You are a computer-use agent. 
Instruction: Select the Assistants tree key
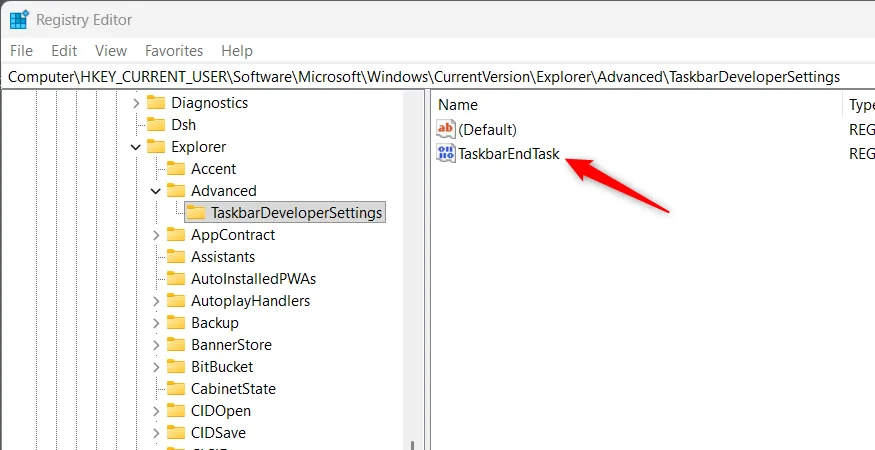[223, 257]
